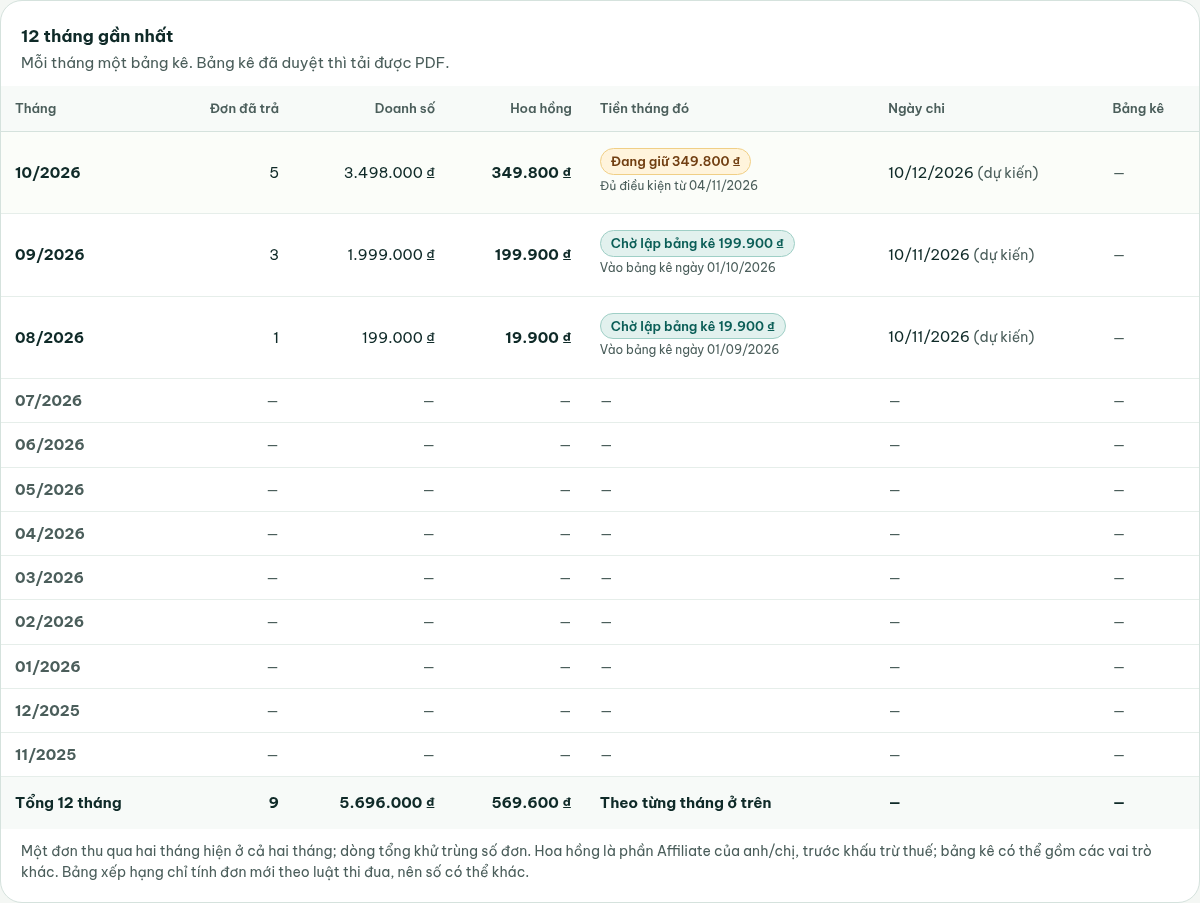Select the 01/2026 month row label
1200x903 pixels.
click(48, 667)
